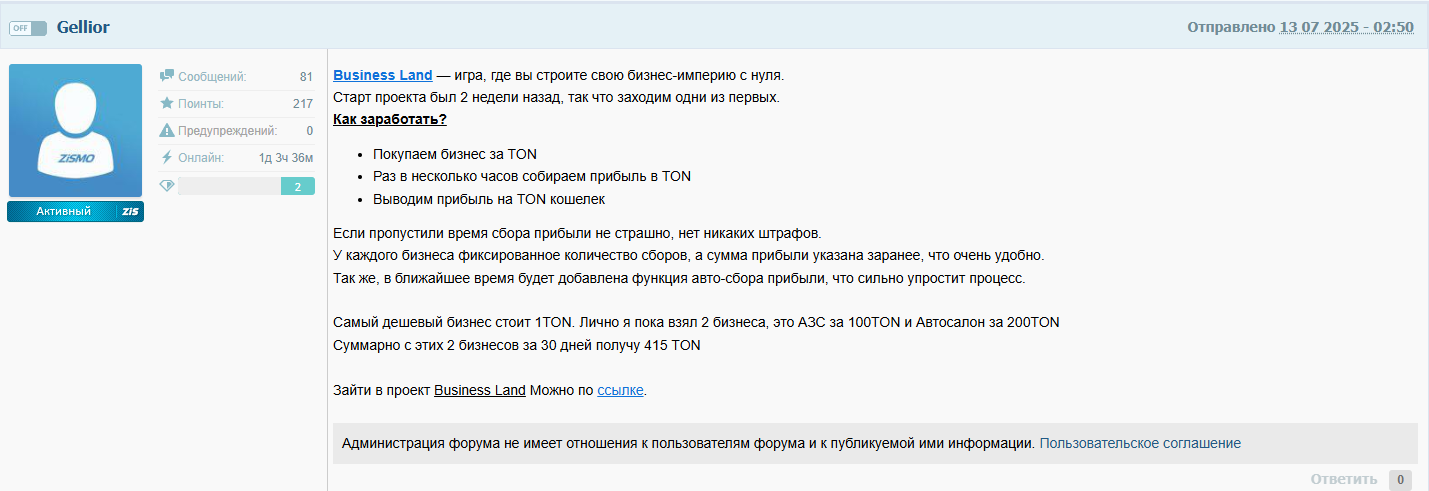
Task: Click the diamond reputation icon
Action: pos(167,186)
